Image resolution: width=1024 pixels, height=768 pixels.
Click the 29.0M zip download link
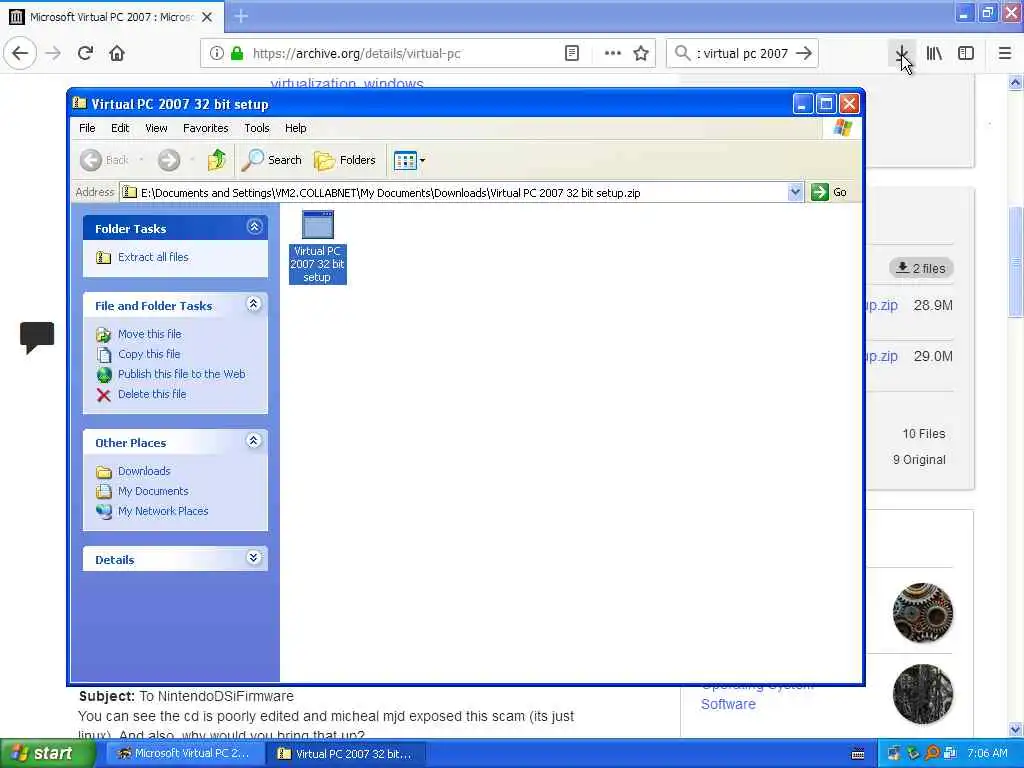882,356
